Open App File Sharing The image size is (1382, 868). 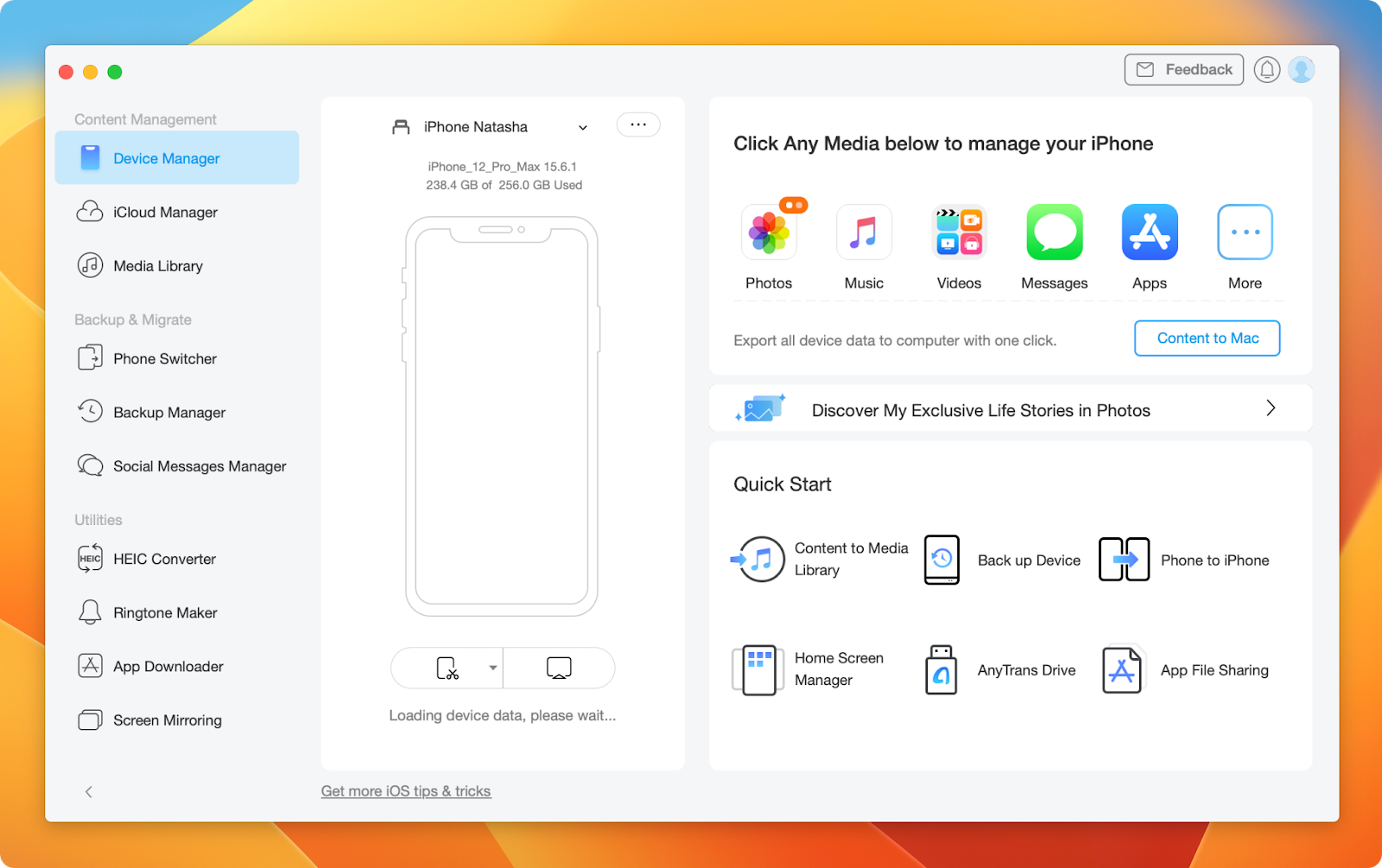1185,669
